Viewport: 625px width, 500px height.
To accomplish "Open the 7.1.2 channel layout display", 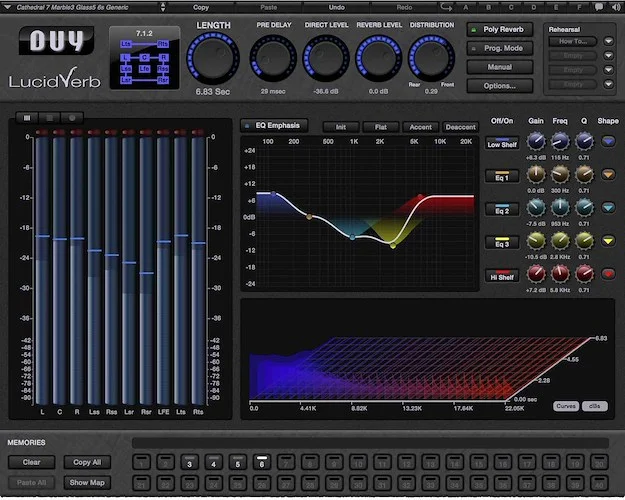I will pyautogui.click(x=144, y=57).
